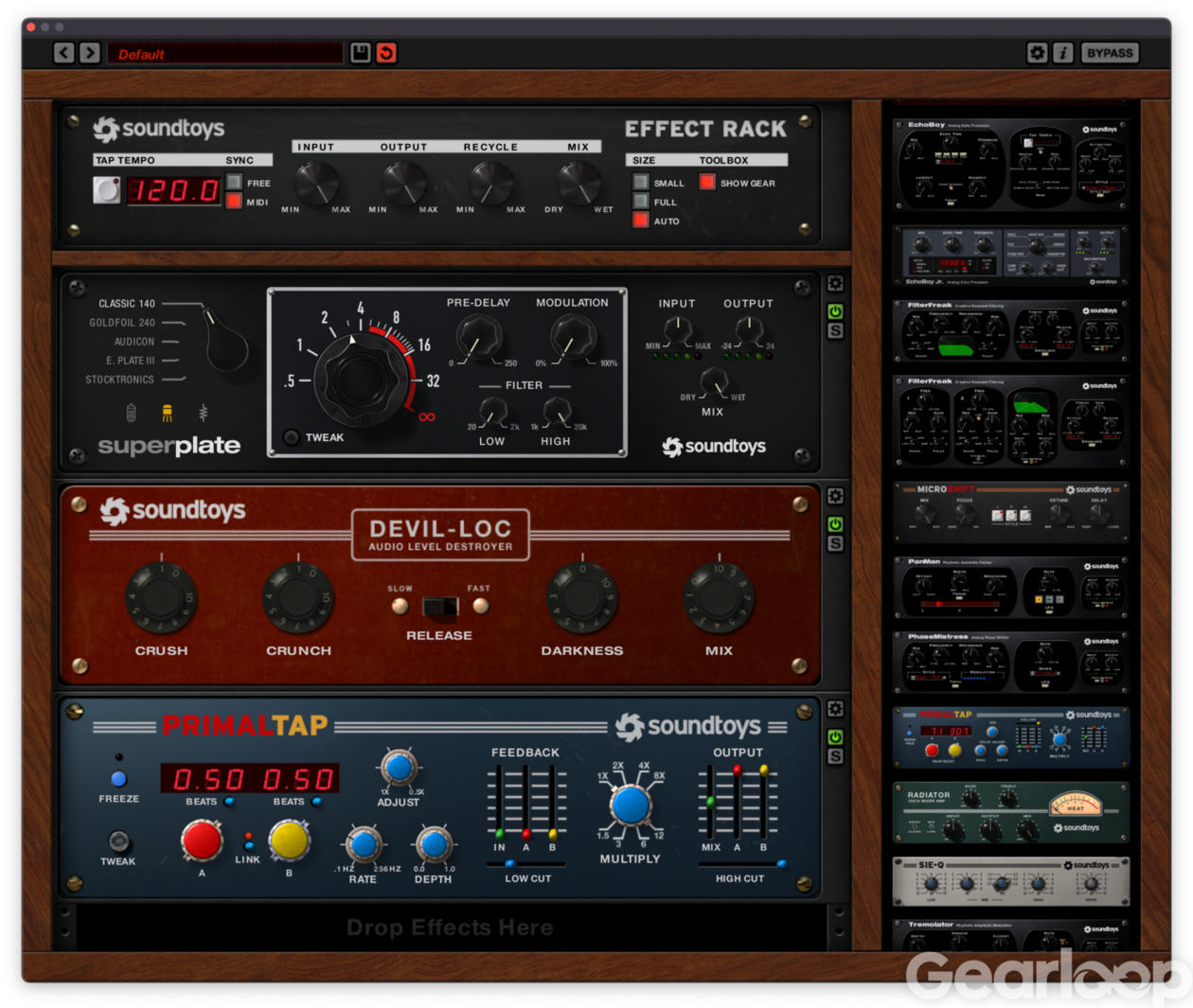Viewport: 1193px width, 1008px height.
Task: Click the red revert preset icon
Action: (x=386, y=53)
